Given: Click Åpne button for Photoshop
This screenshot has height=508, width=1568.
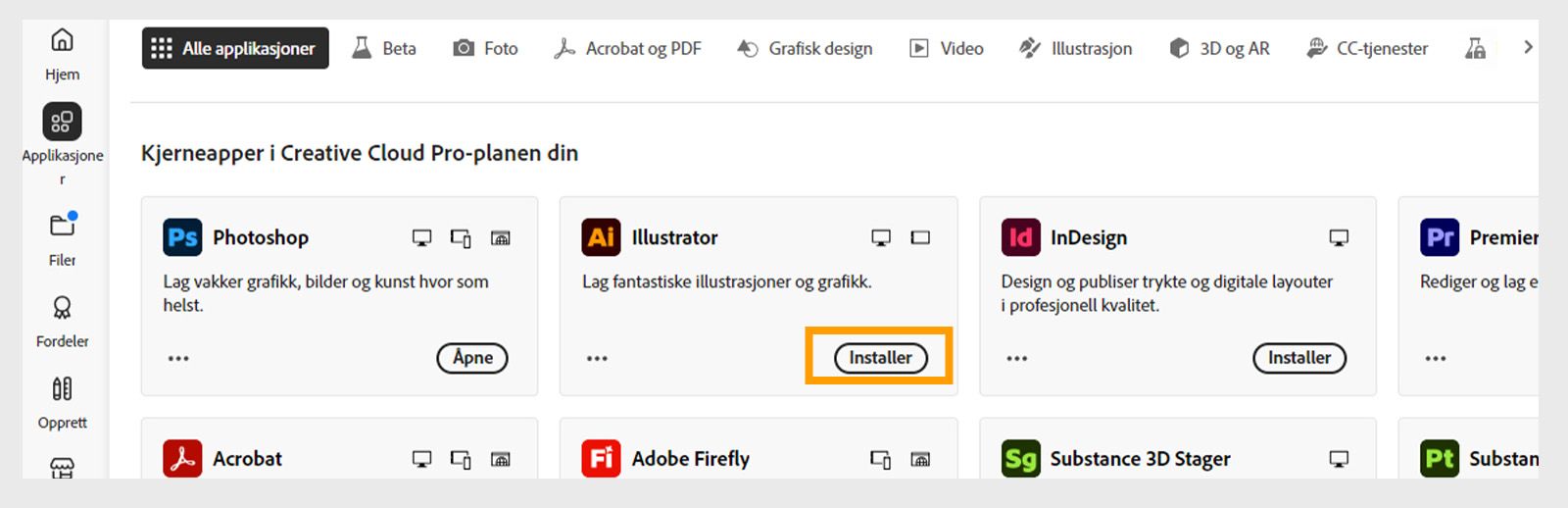Looking at the screenshot, I should (472, 358).
